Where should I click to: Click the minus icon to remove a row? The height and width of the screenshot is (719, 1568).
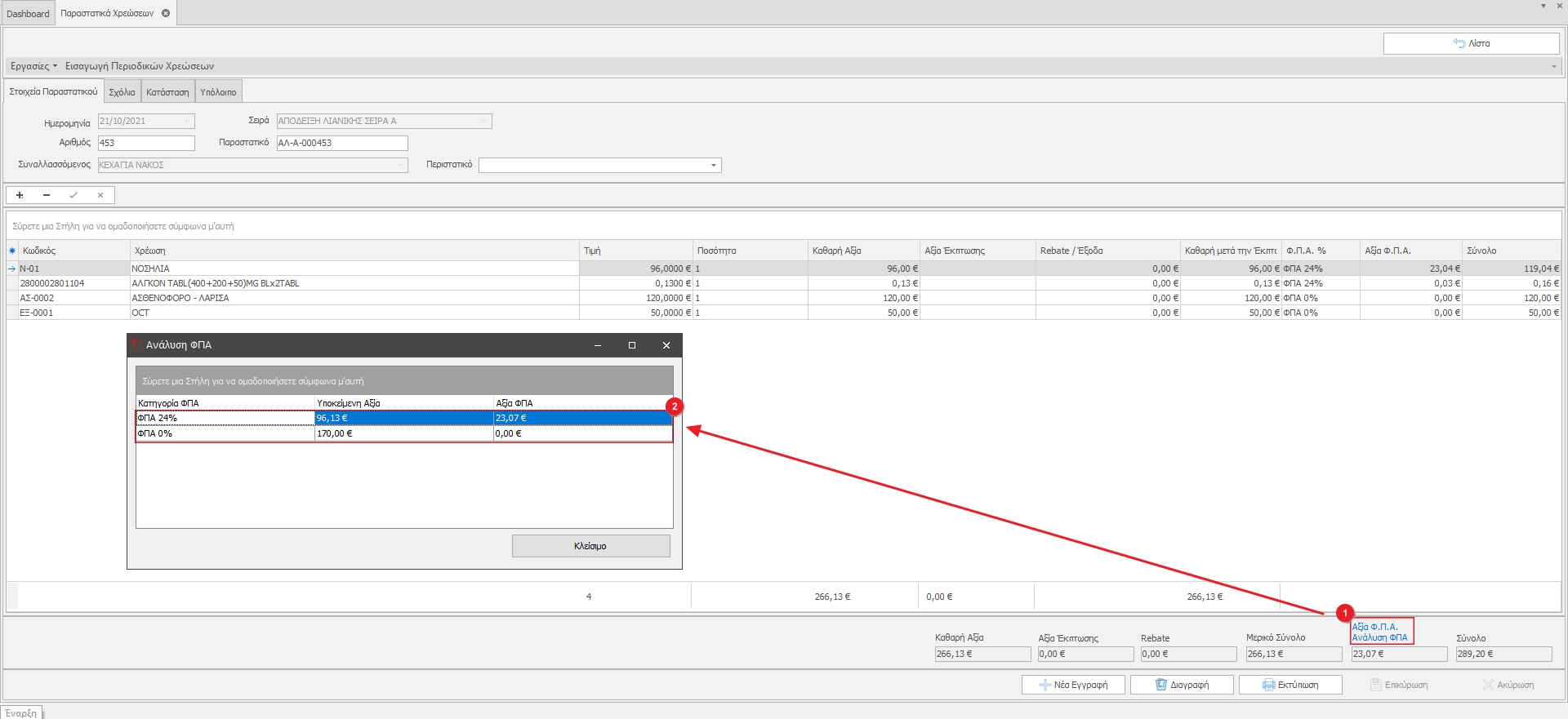(47, 195)
